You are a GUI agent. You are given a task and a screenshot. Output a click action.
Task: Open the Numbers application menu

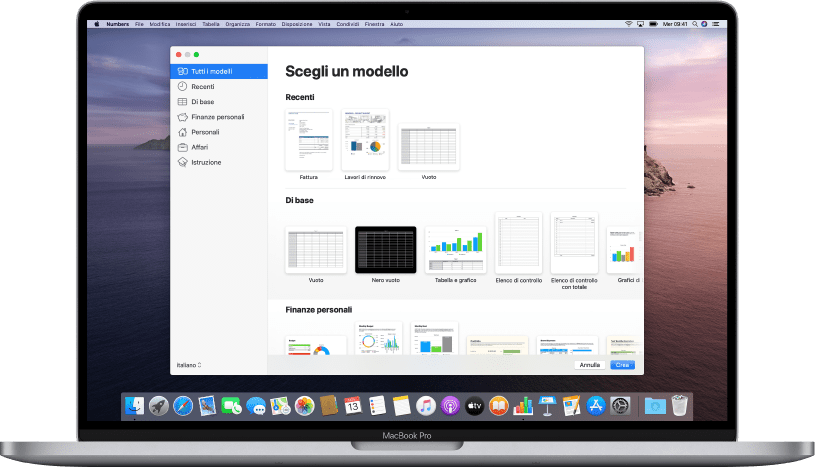[x=118, y=24]
